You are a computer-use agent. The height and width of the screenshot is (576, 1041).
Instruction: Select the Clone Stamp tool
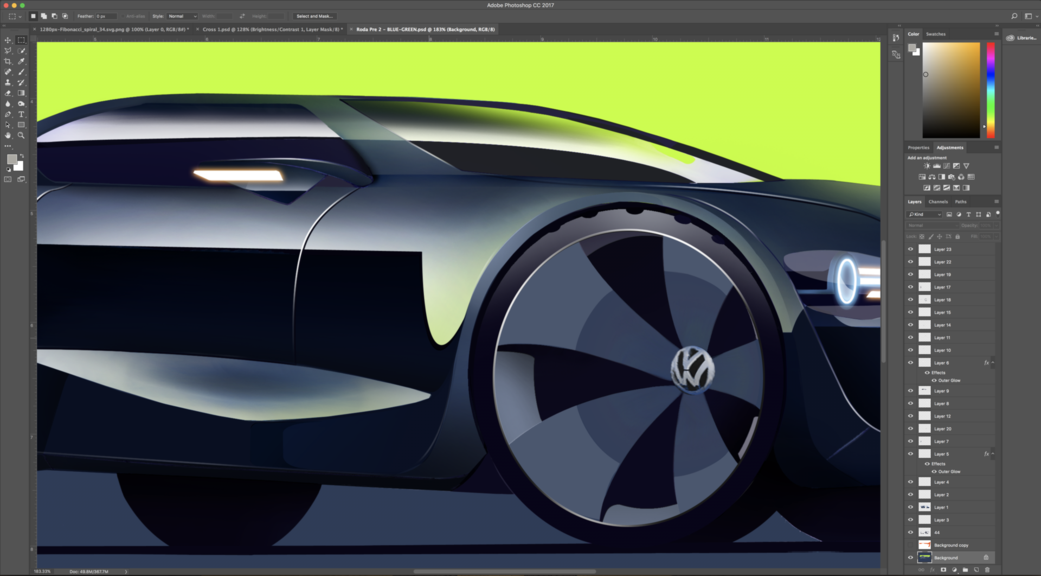point(8,82)
